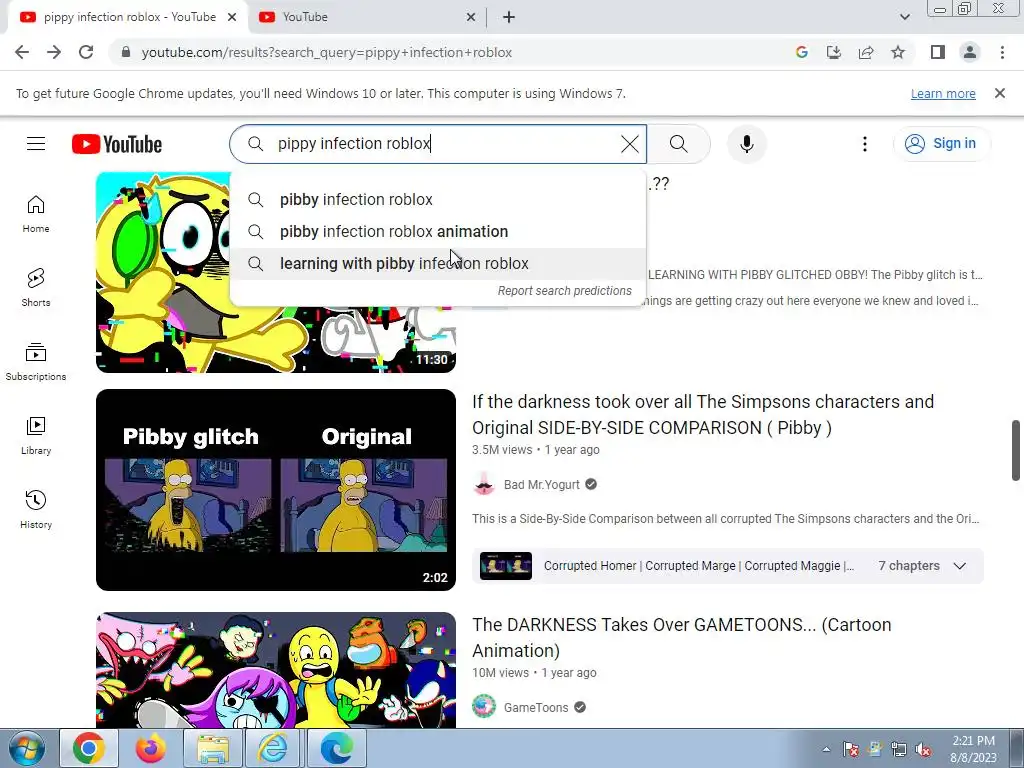Viewport: 1024px width, 768px height.
Task: Visit Bad Mr.Yogurt channel name
Action: coord(541,485)
